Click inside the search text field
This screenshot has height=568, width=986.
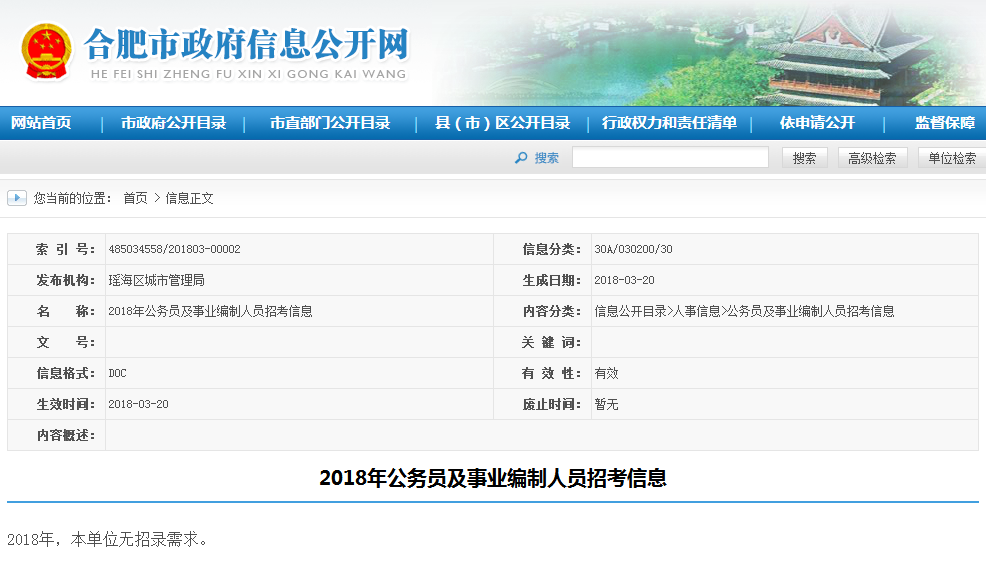pos(670,157)
